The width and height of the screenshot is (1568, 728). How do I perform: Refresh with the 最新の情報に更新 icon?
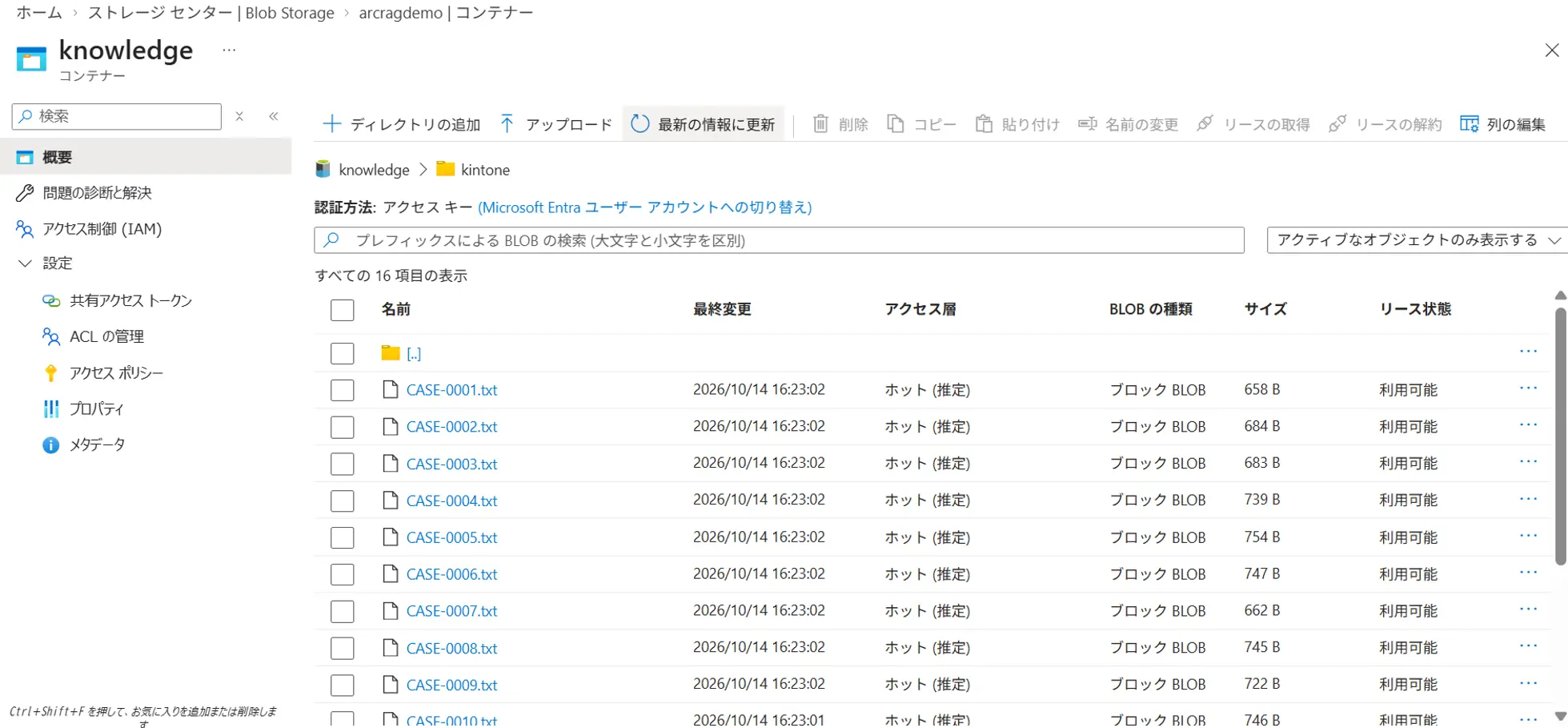640,124
